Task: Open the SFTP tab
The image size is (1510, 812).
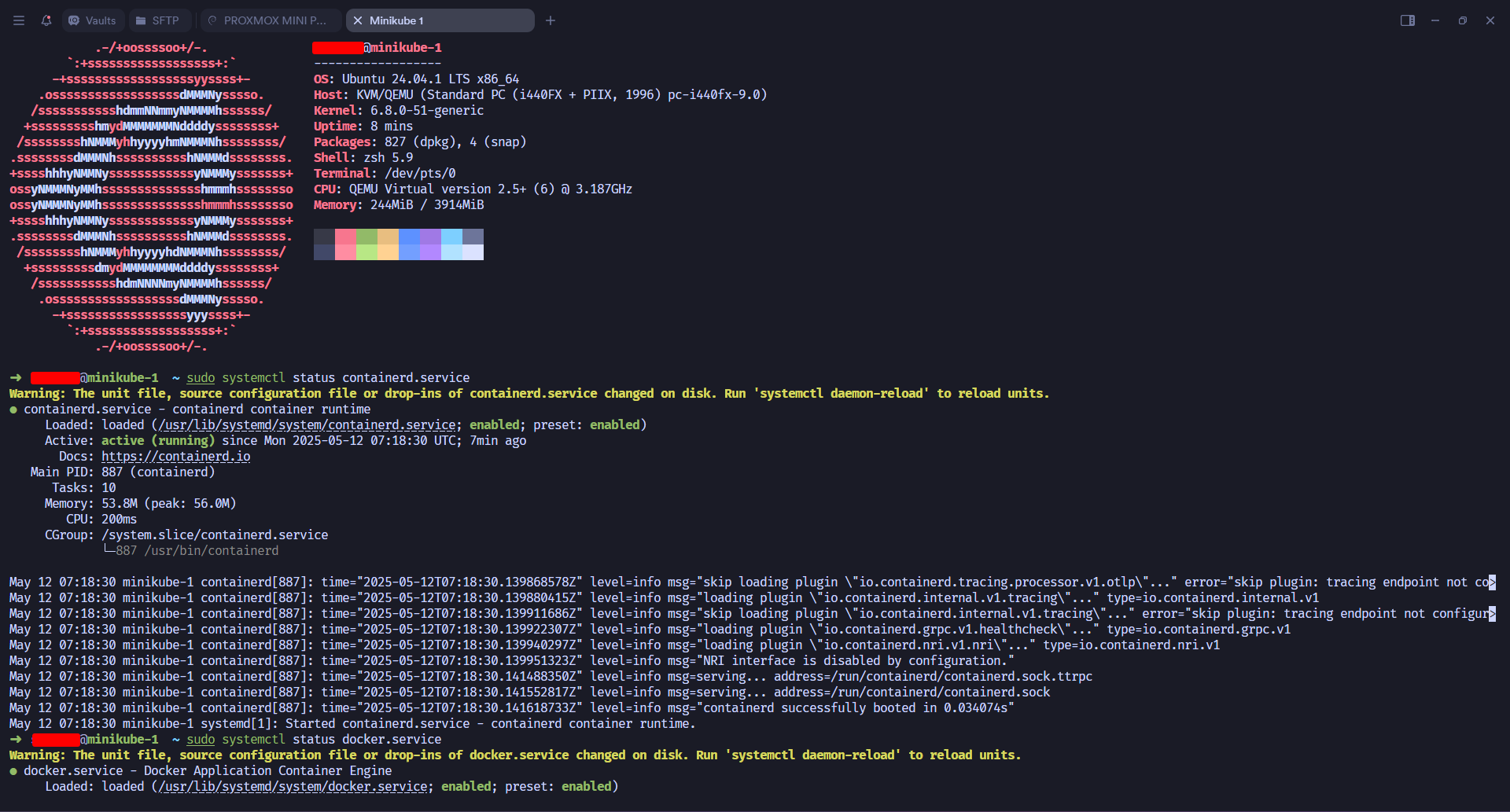Action: pyautogui.click(x=157, y=20)
